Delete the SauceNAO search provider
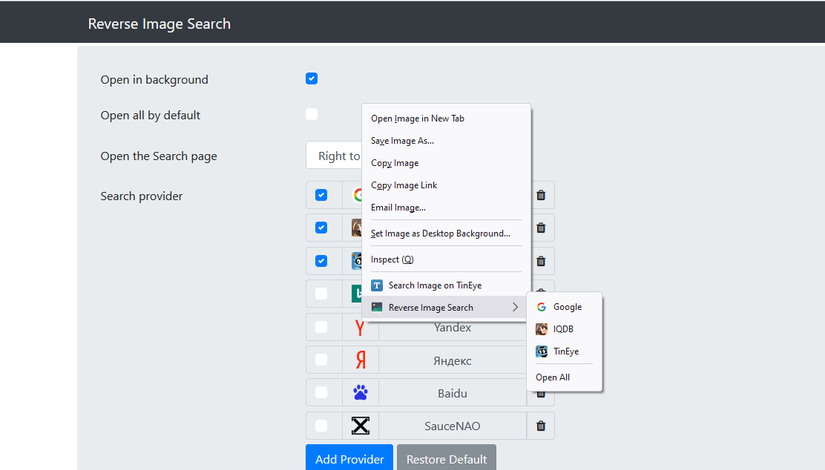The image size is (825, 470). pyautogui.click(x=540, y=426)
